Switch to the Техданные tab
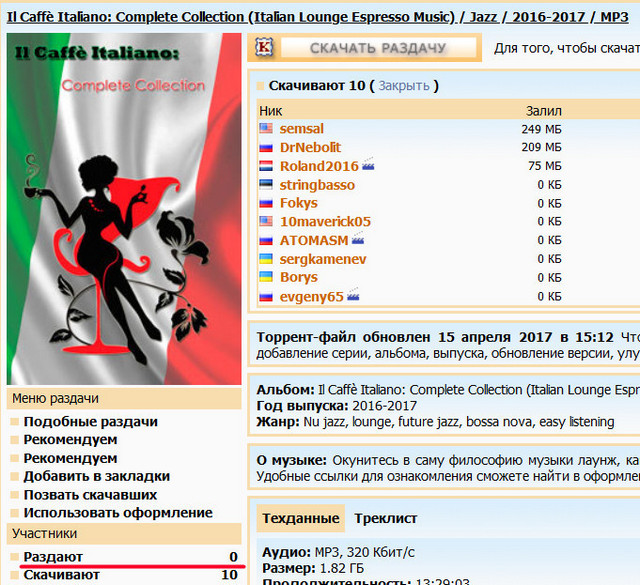This screenshot has height=585, width=640. pyautogui.click(x=300, y=518)
